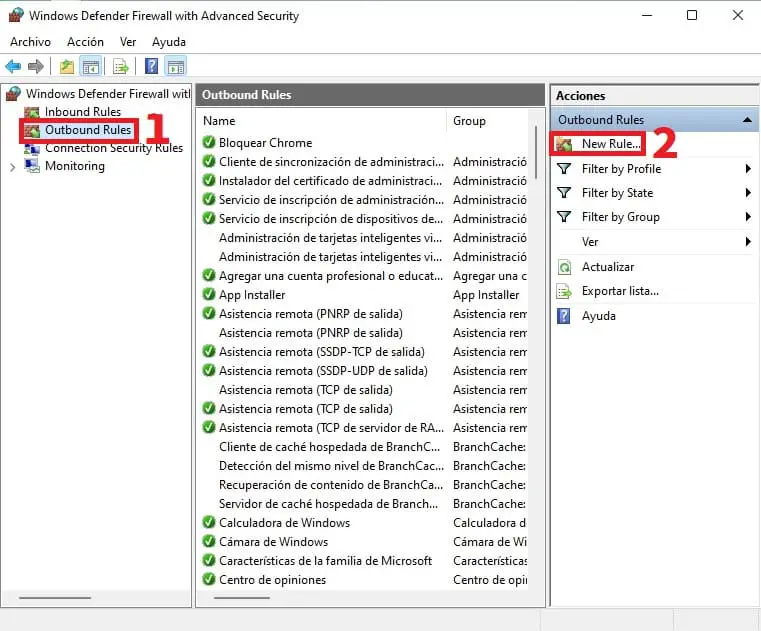Screen dimensions: 761x631
Task: Click Ayuda action in Acciones panel
Action: (598, 316)
